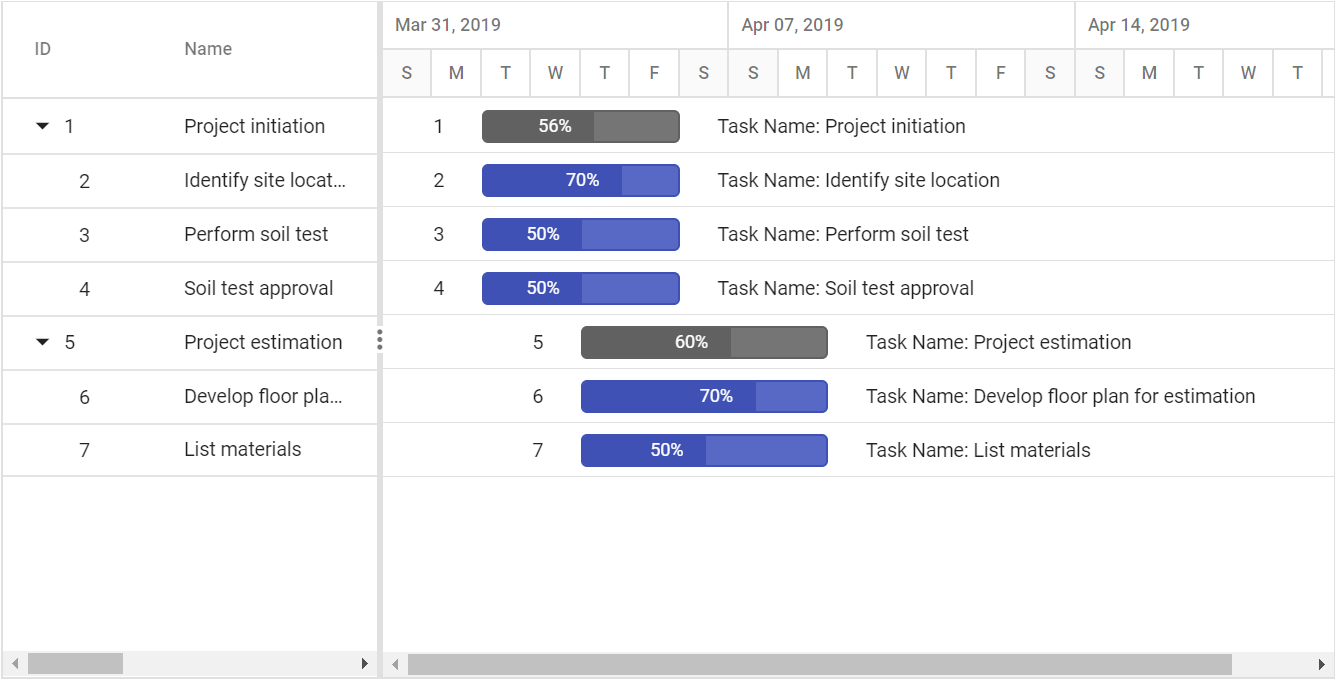
Task: Select the List materials 50% taskbar
Action: coord(704,450)
